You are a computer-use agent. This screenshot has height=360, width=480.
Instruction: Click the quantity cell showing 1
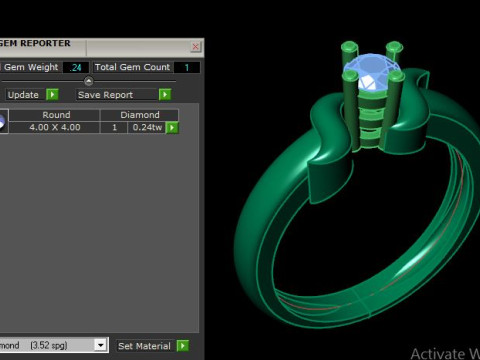(x=114, y=127)
